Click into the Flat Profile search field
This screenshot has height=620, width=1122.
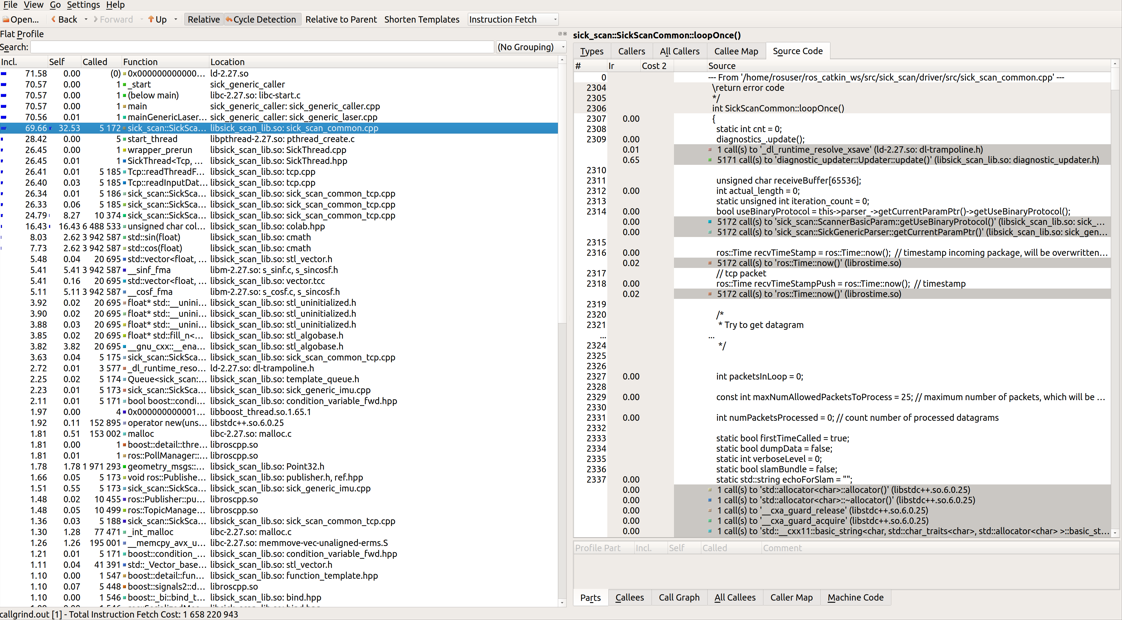(x=262, y=47)
